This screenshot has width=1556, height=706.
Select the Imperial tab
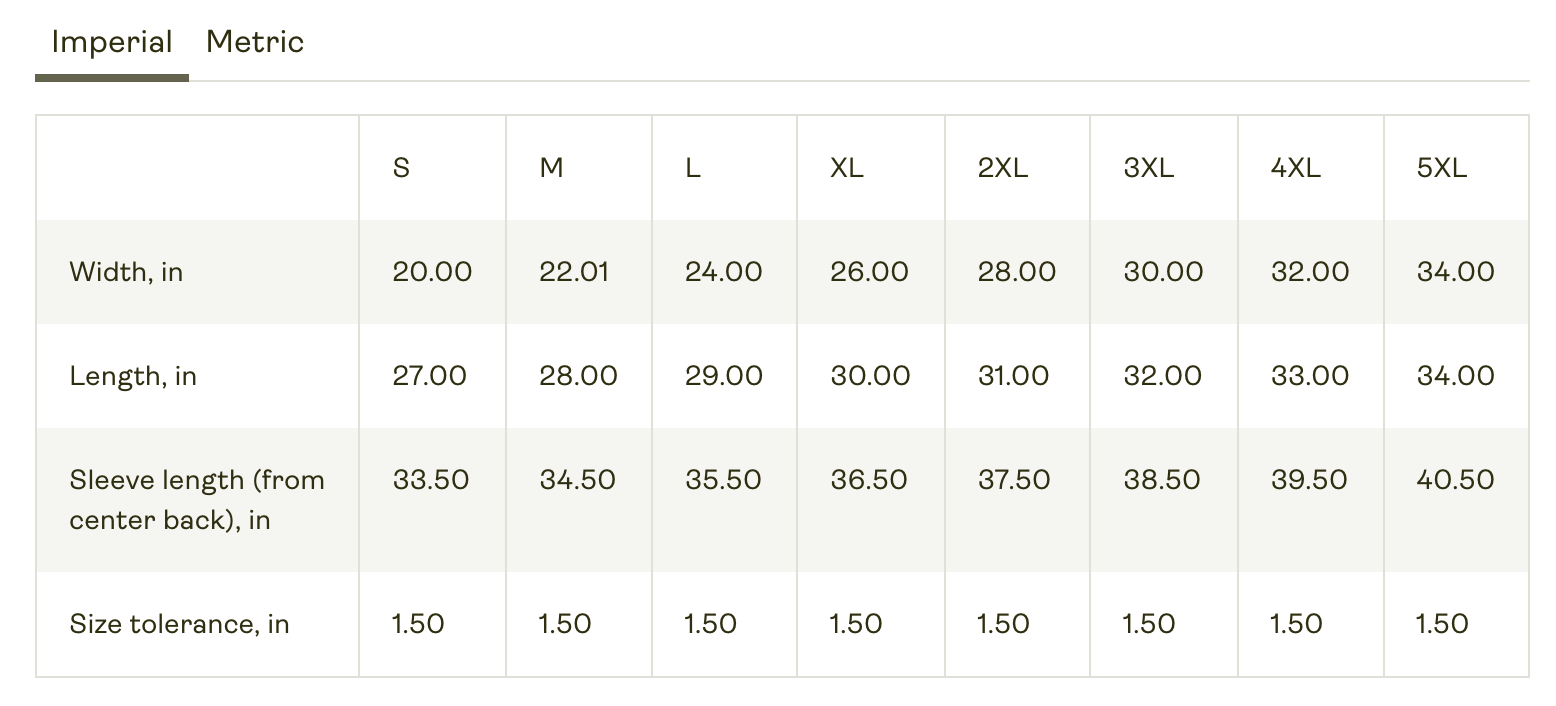click(x=112, y=42)
